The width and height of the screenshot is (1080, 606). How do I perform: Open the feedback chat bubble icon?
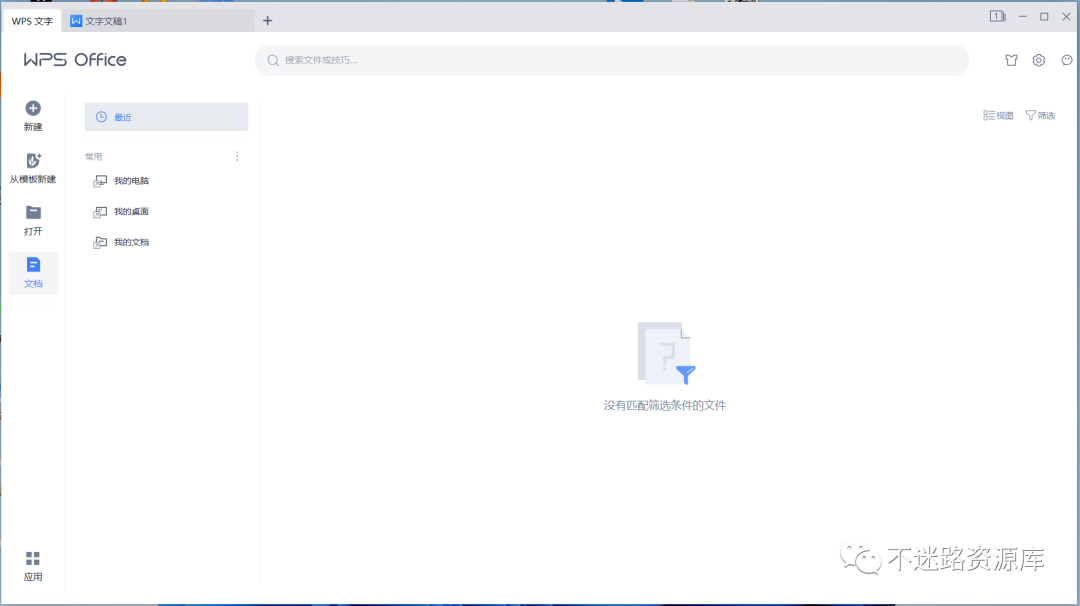[1065, 60]
